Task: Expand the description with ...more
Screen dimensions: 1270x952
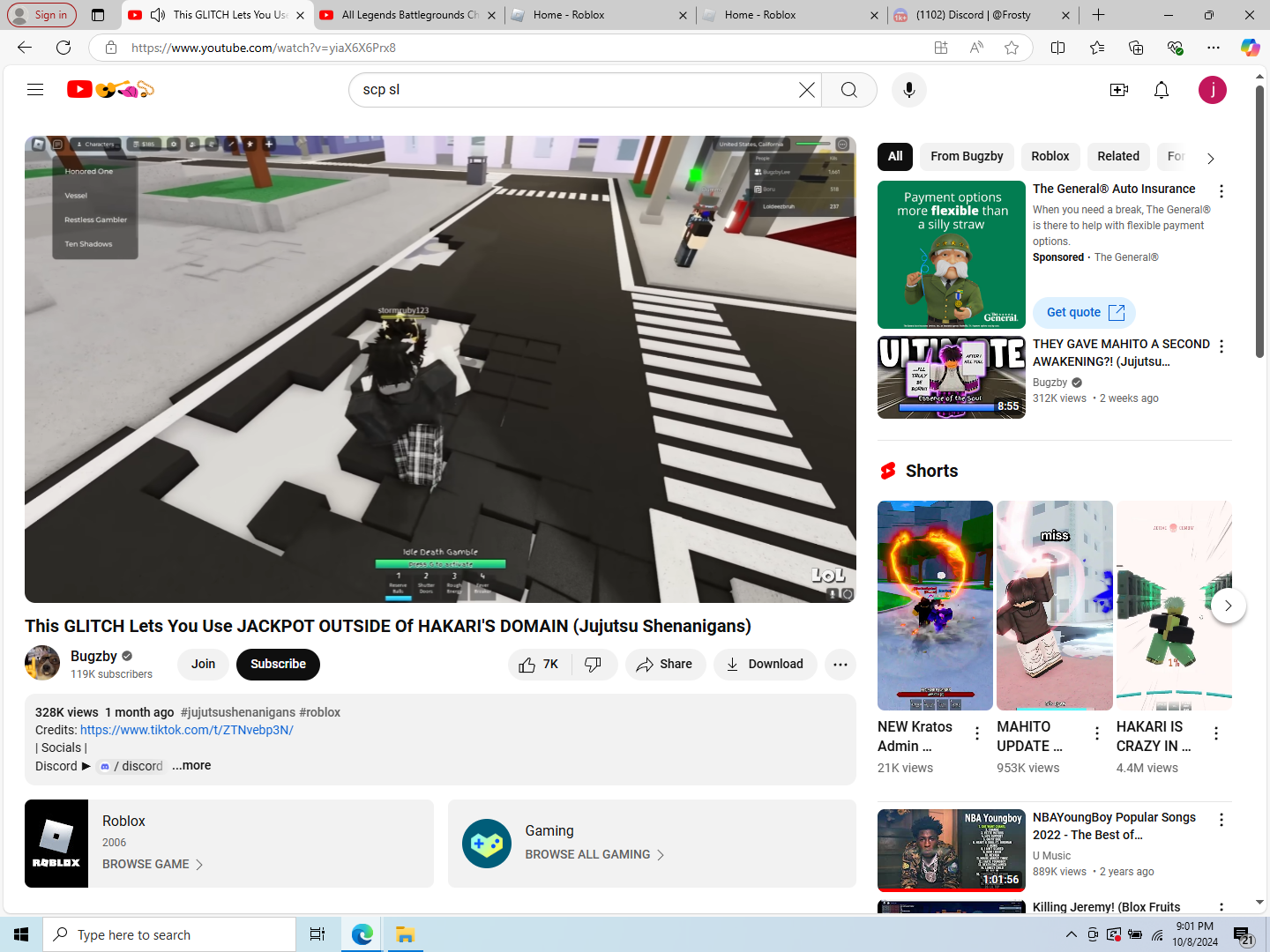Action: point(191,765)
